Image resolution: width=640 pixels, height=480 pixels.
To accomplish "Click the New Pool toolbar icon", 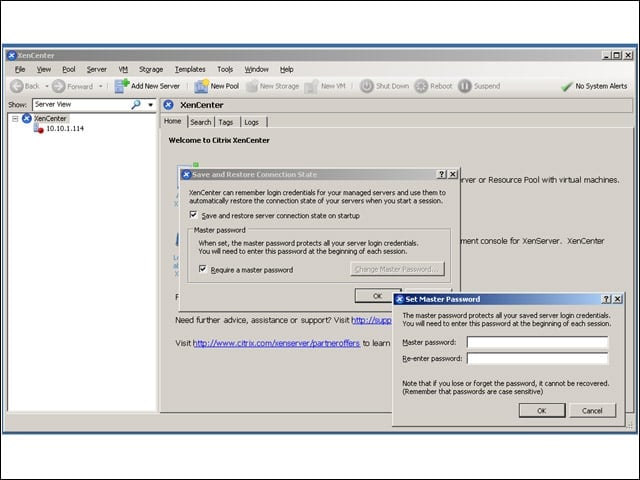I will pos(201,86).
